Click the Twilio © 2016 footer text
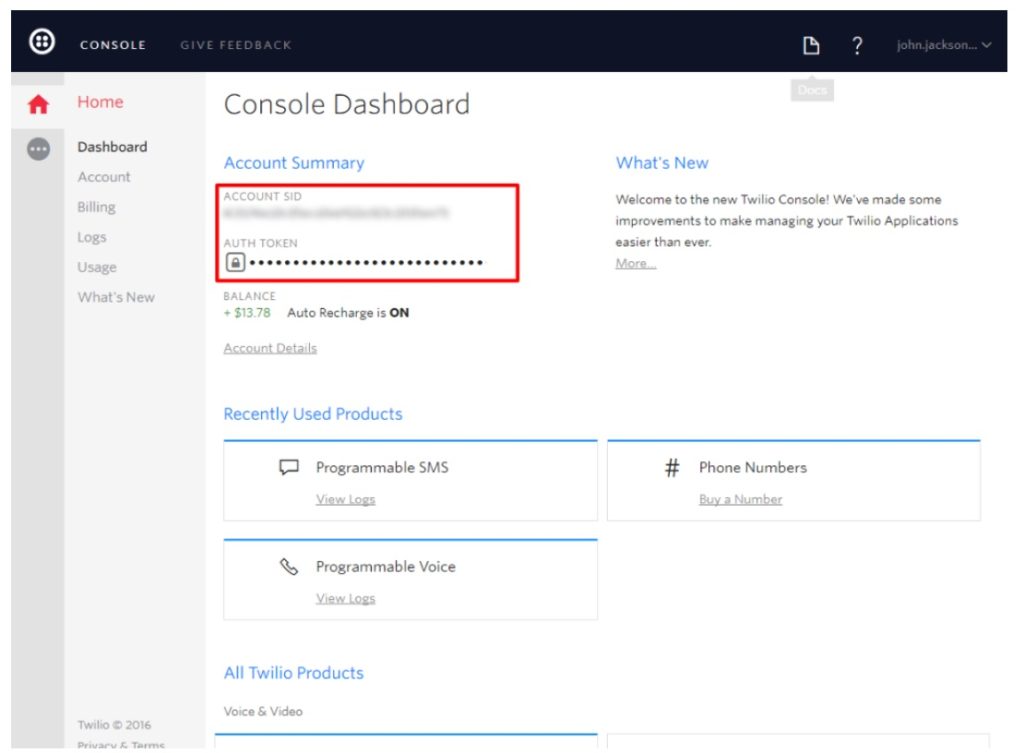The height and width of the screenshot is (753, 1024). pos(114,725)
